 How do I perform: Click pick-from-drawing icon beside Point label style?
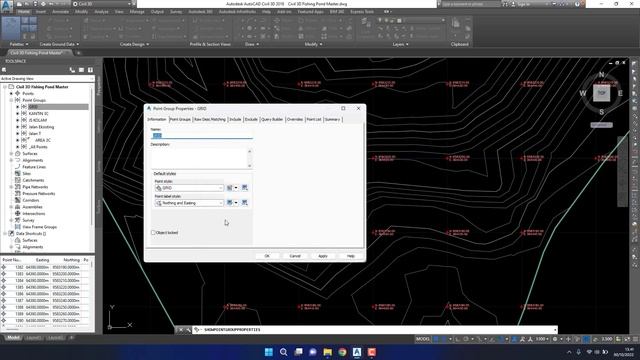[x=244, y=203]
